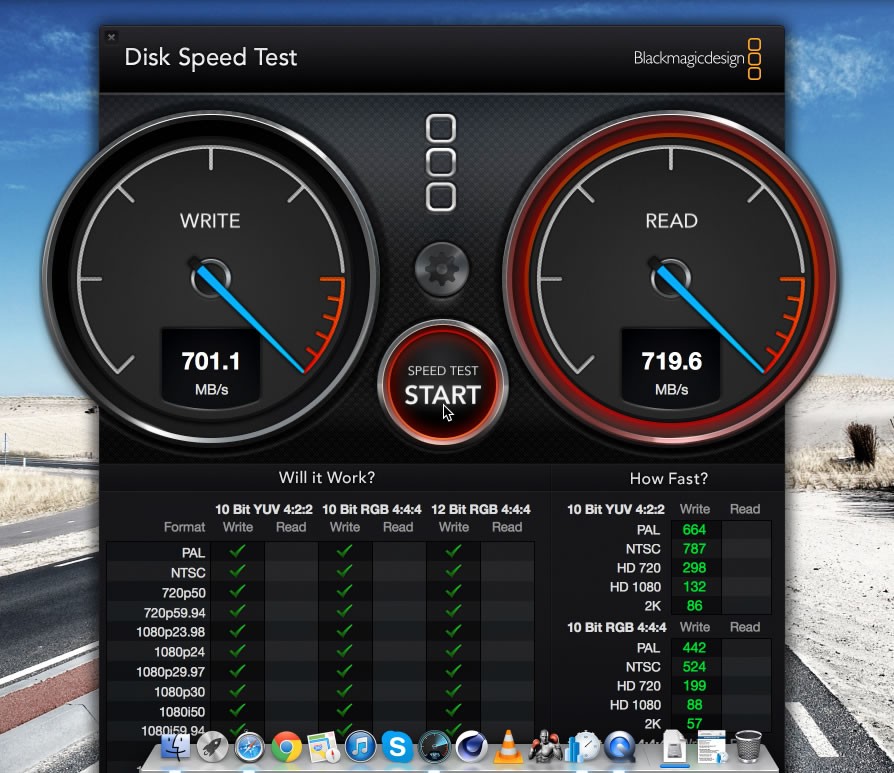
Task: Launch iTunes from the dock
Action: tap(360, 746)
